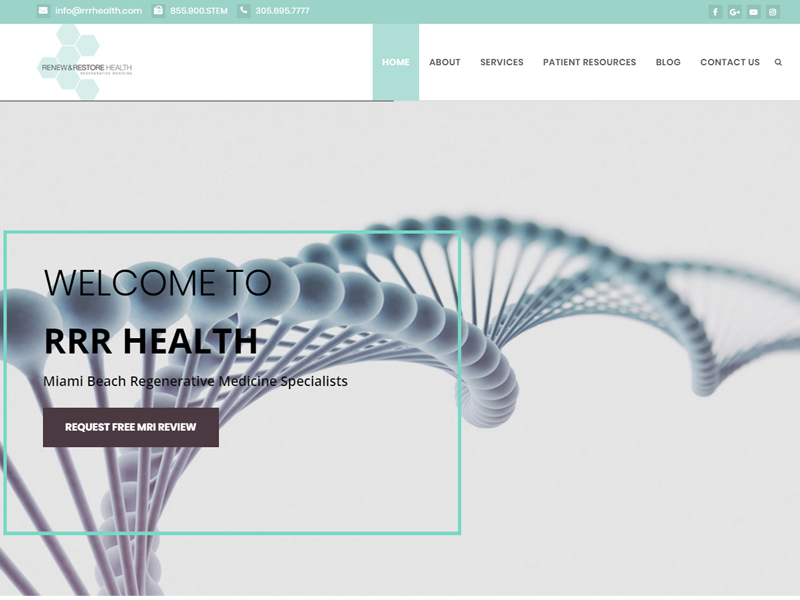Click the icon beside 855.900.STEM
This screenshot has height=600, width=800.
(x=158, y=11)
